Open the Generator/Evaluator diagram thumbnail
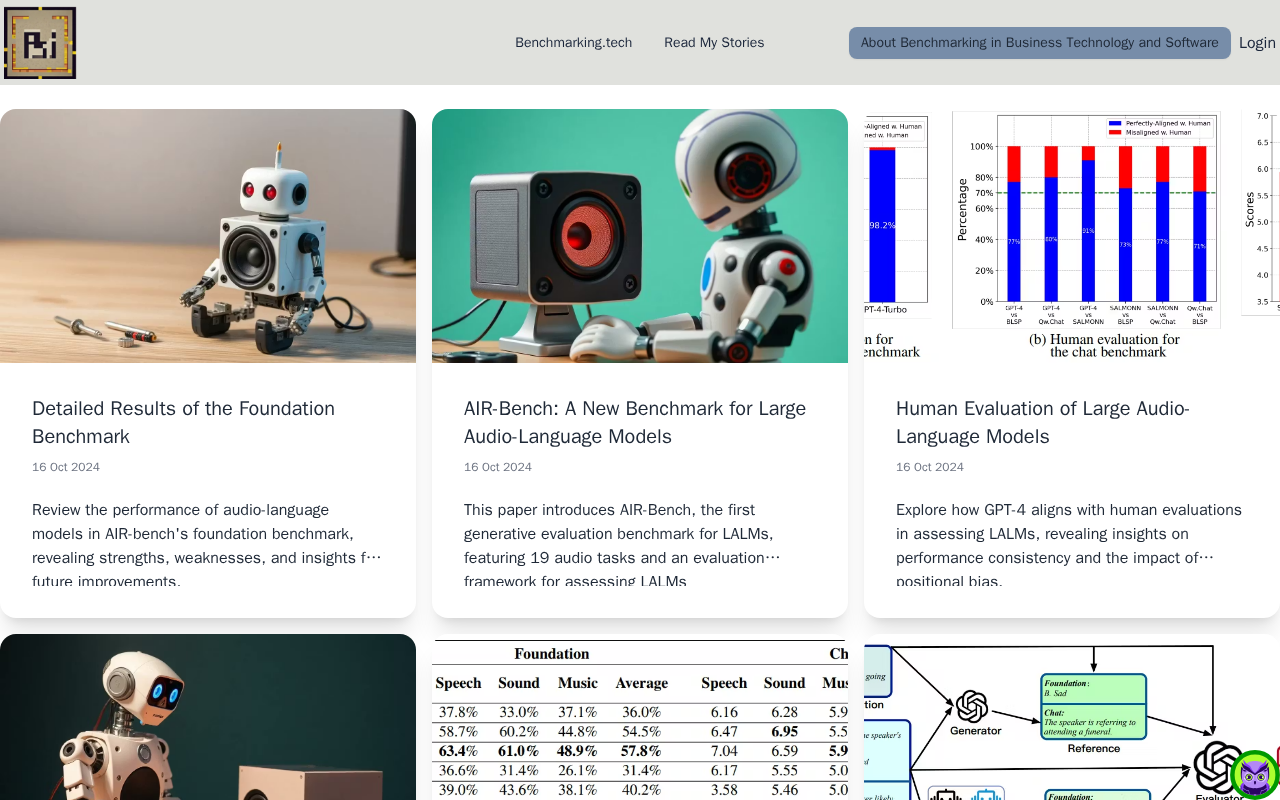 (x=1072, y=717)
